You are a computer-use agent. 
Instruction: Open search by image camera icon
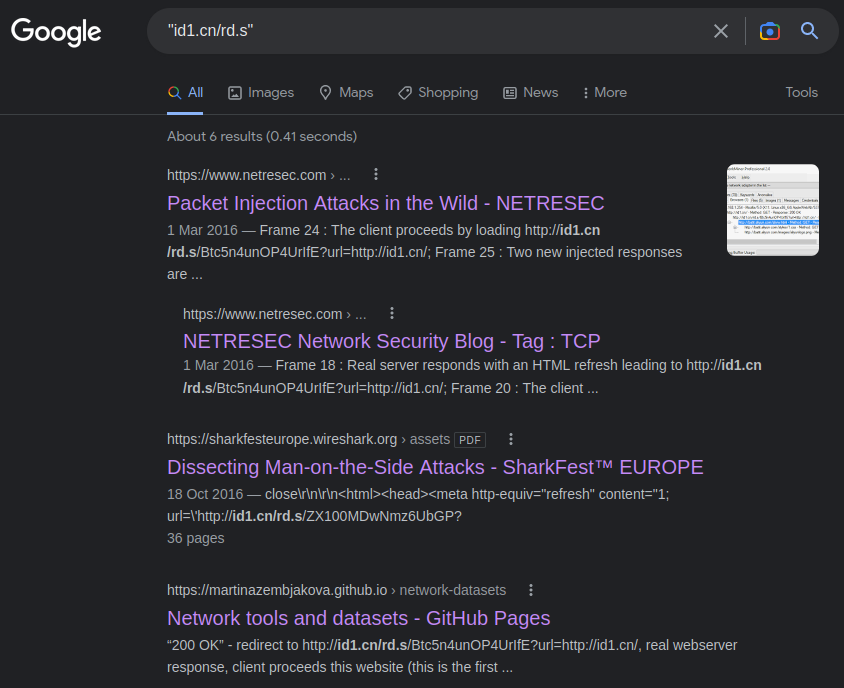point(770,31)
